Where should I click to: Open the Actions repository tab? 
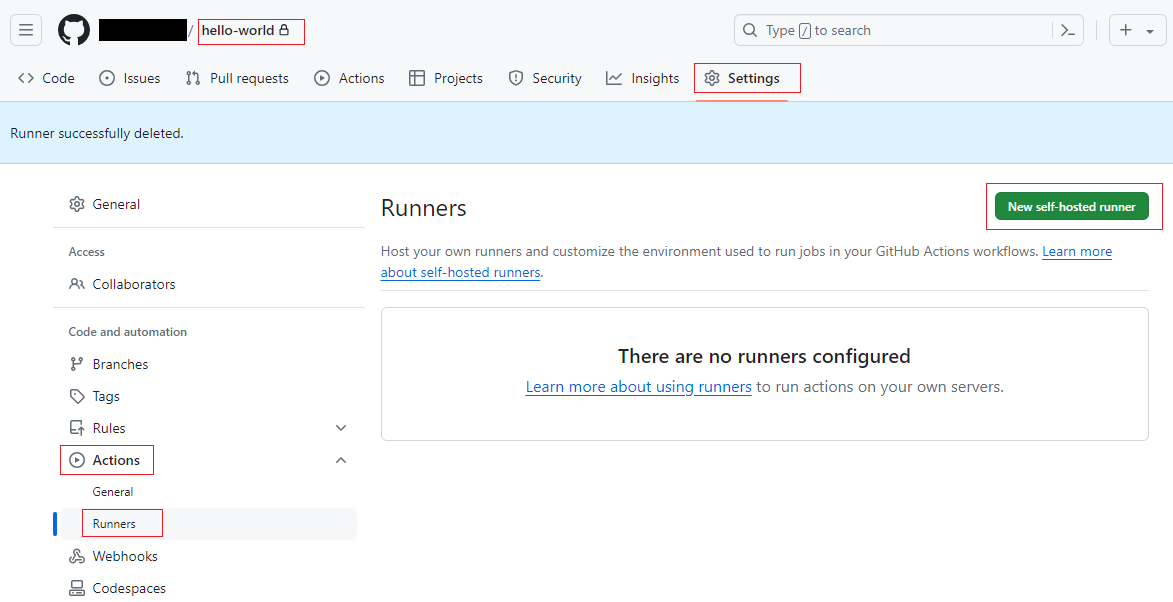pos(349,79)
